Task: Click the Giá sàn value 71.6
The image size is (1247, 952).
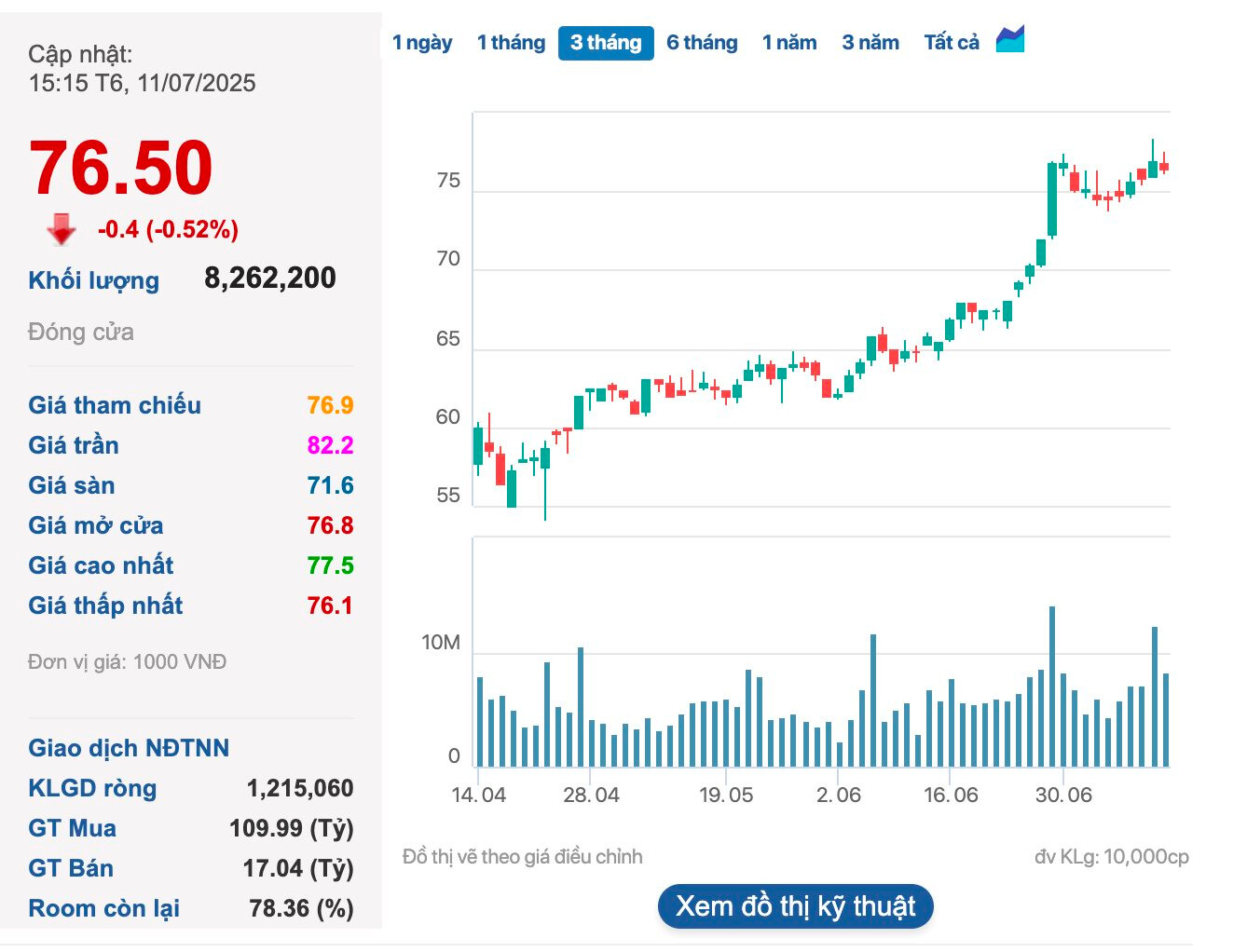Action: [330, 485]
